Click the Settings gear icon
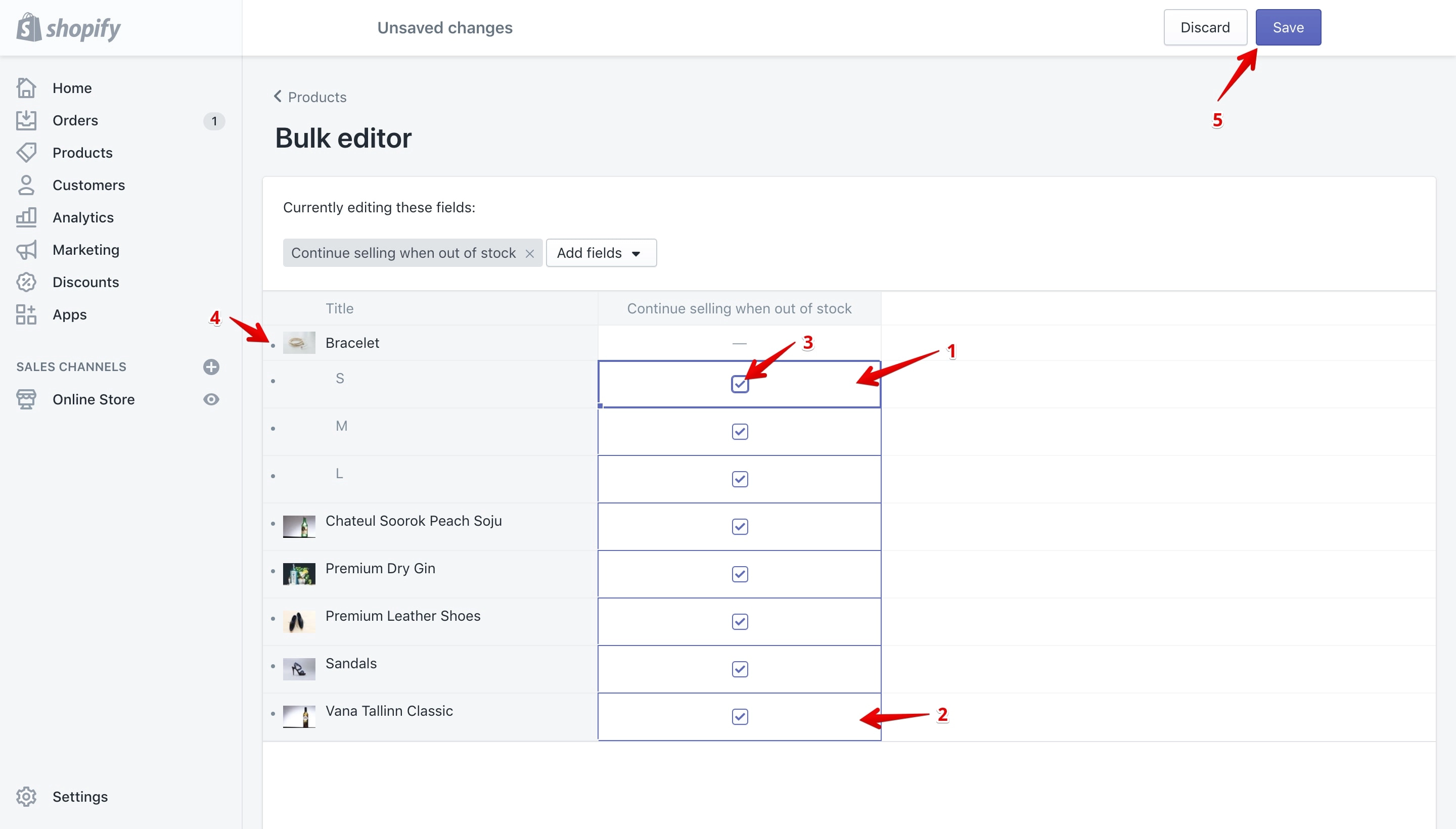1456x829 pixels. [26, 797]
